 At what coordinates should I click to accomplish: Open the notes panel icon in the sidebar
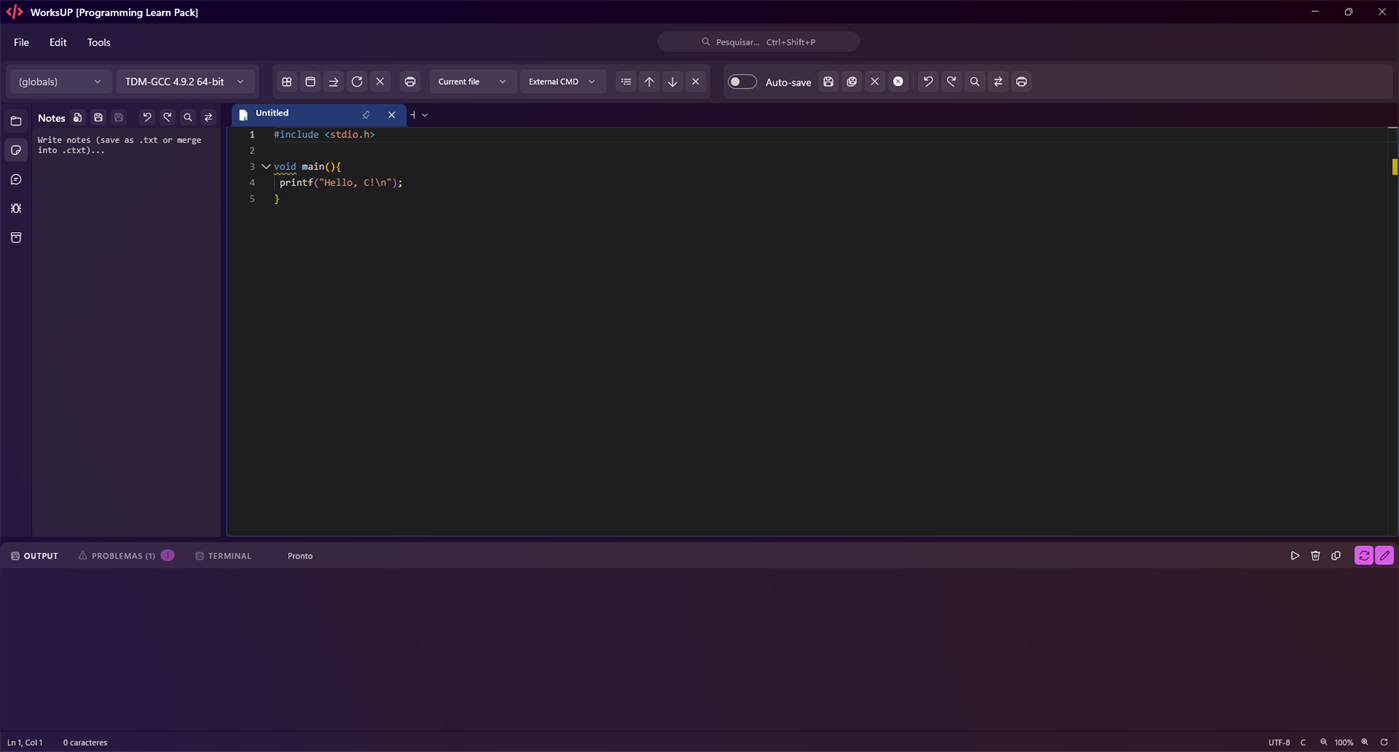16,150
